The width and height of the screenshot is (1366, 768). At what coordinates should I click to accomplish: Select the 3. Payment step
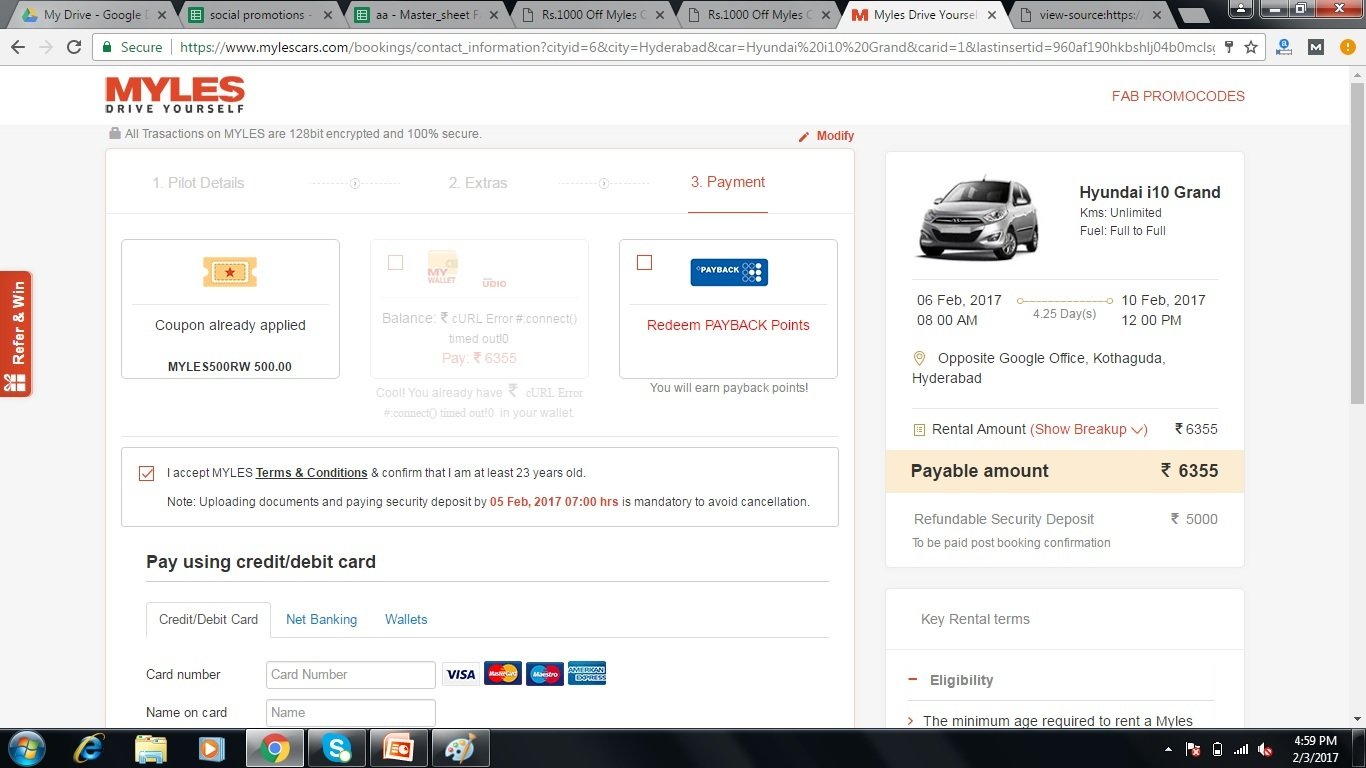point(728,182)
